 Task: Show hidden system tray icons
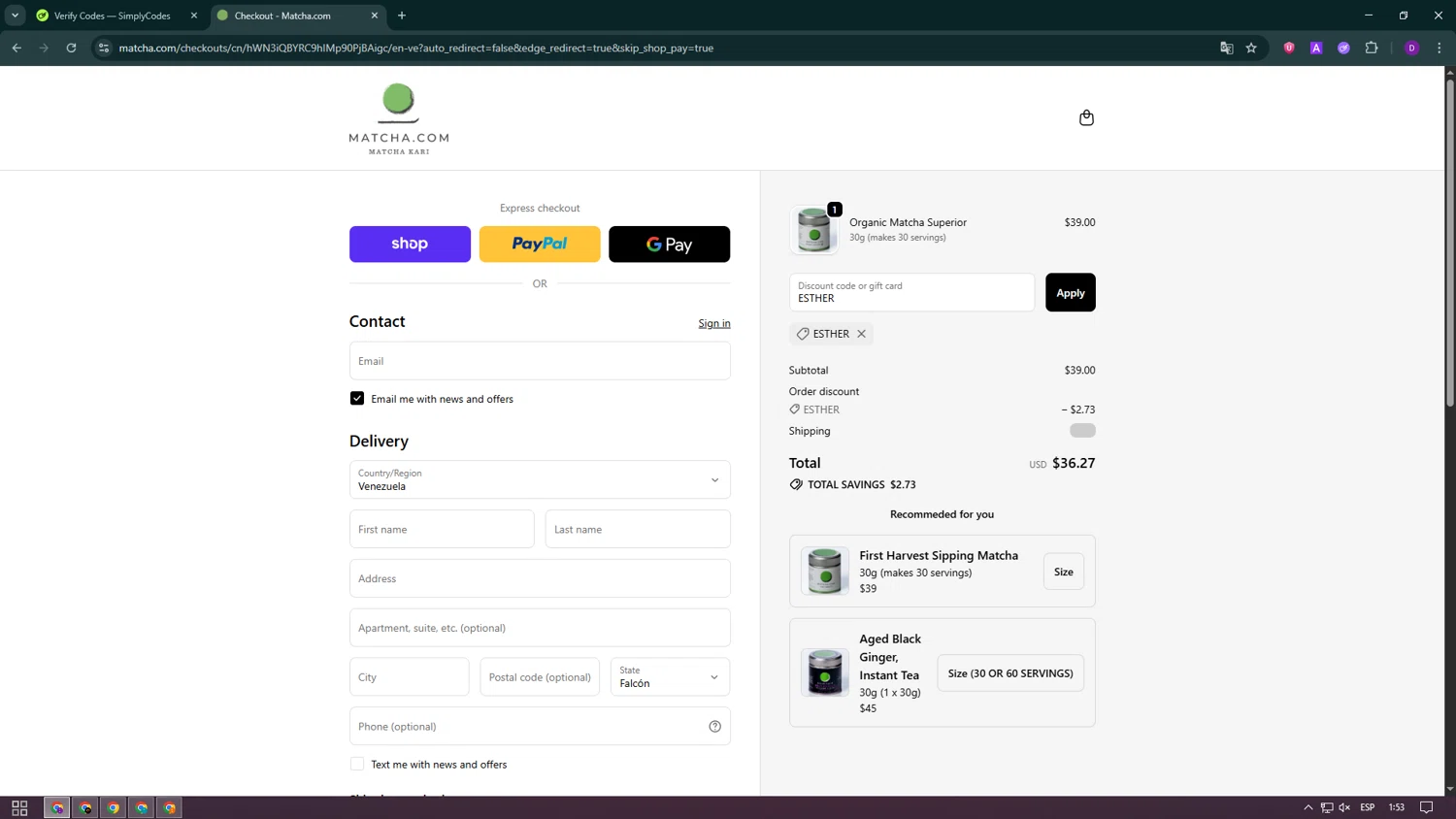pyautogui.click(x=1308, y=807)
